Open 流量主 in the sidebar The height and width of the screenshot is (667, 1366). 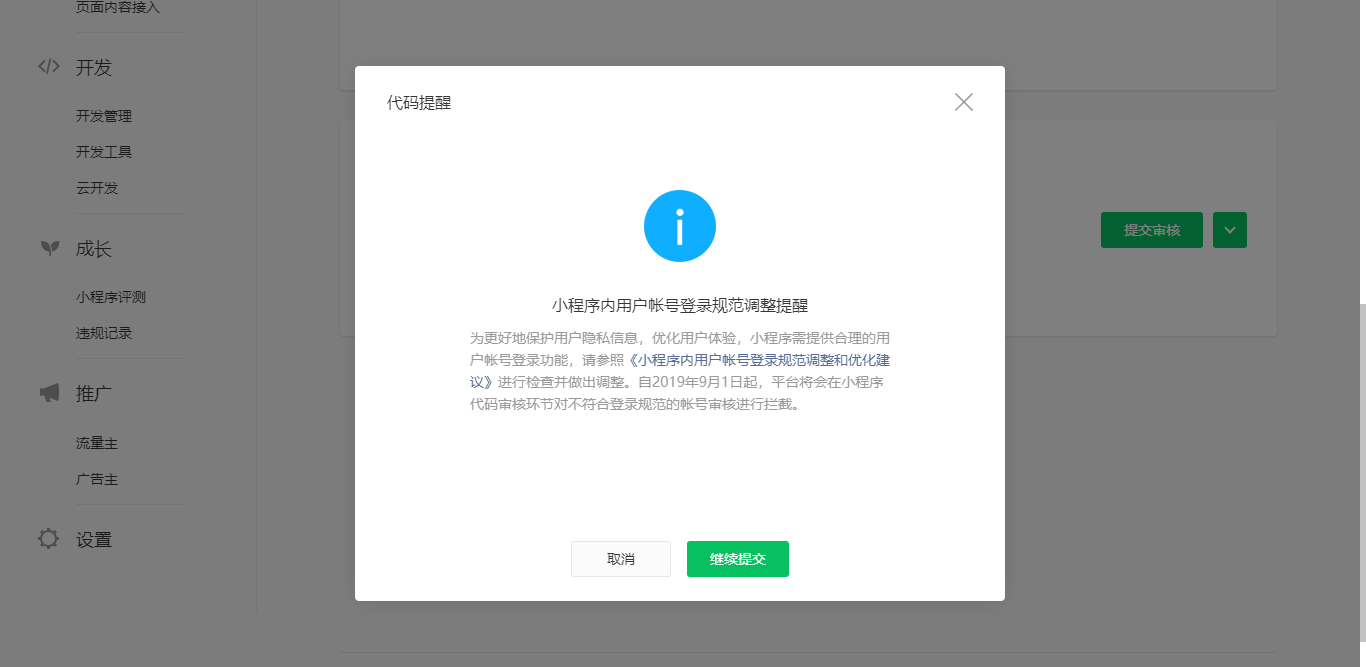(97, 443)
